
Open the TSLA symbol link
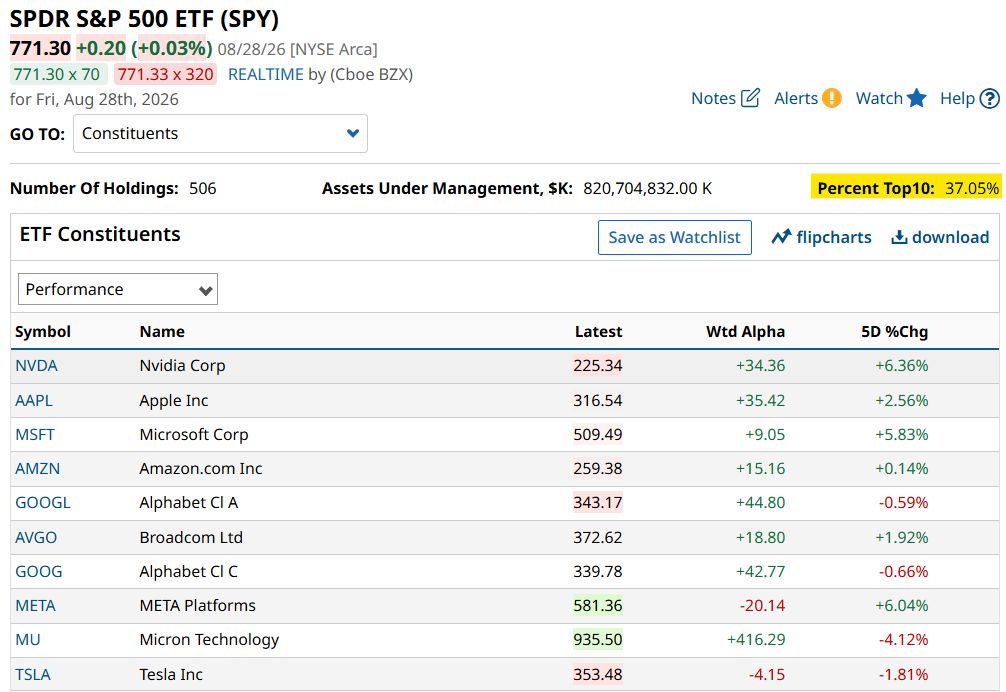coord(33,674)
